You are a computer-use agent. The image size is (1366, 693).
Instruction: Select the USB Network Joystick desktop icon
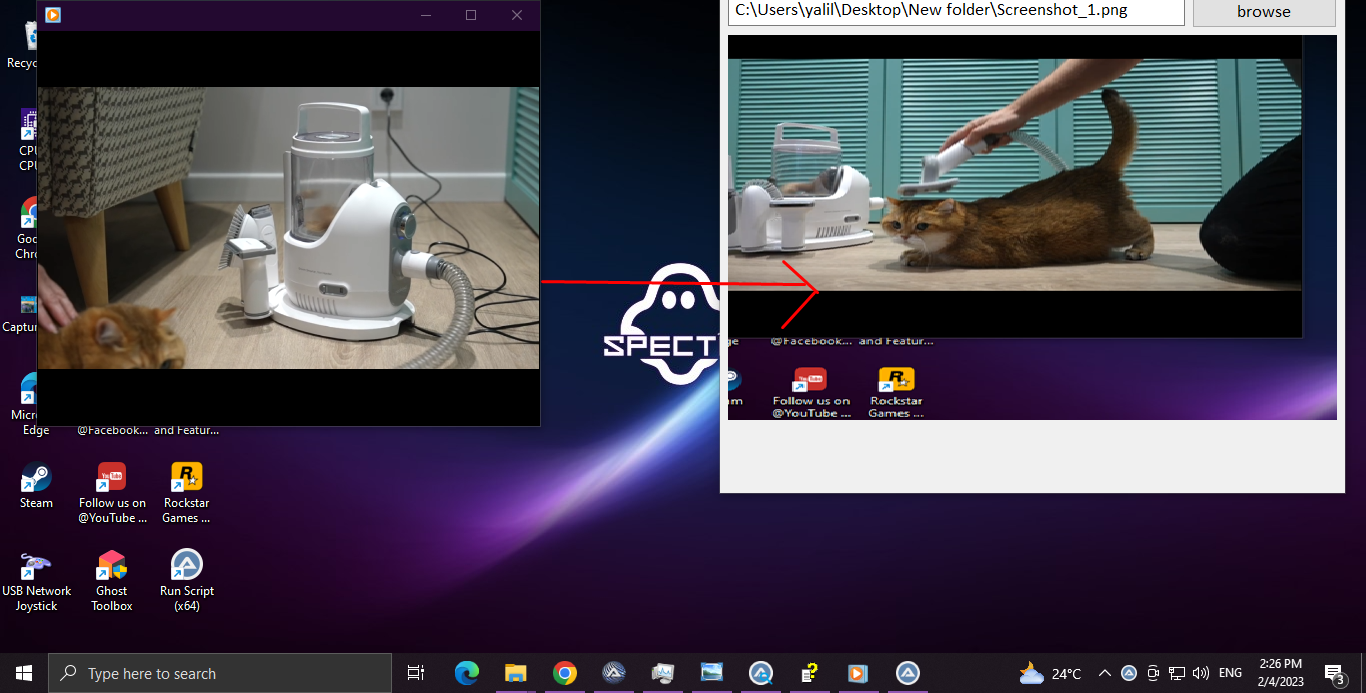[36, 582]
